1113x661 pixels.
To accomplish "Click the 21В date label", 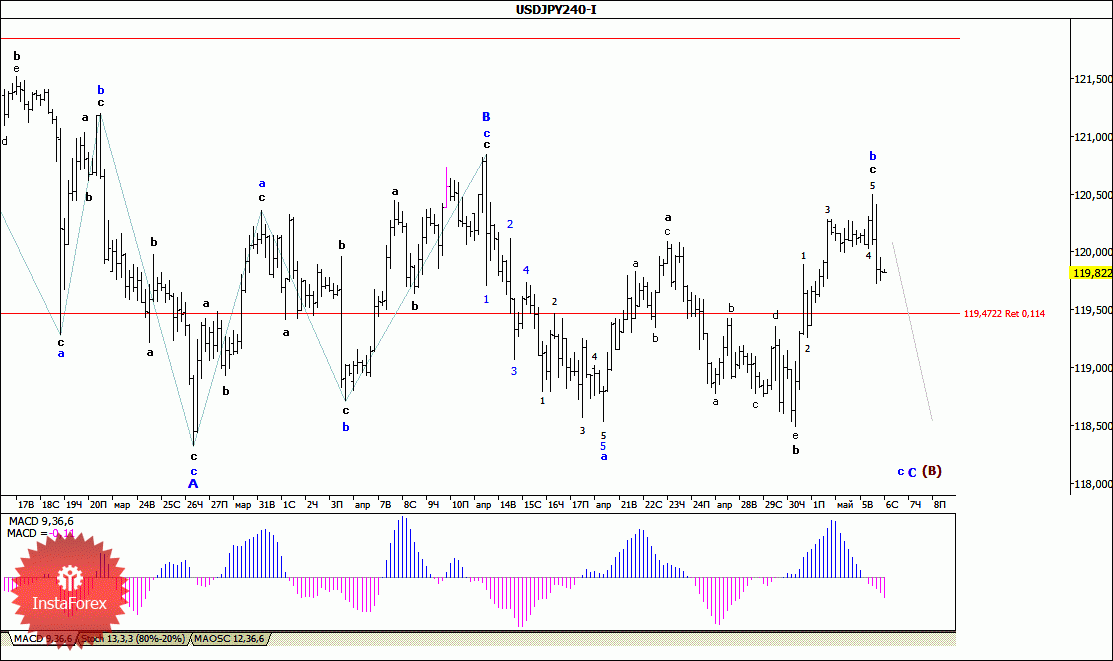I will [x=629, y=505].
